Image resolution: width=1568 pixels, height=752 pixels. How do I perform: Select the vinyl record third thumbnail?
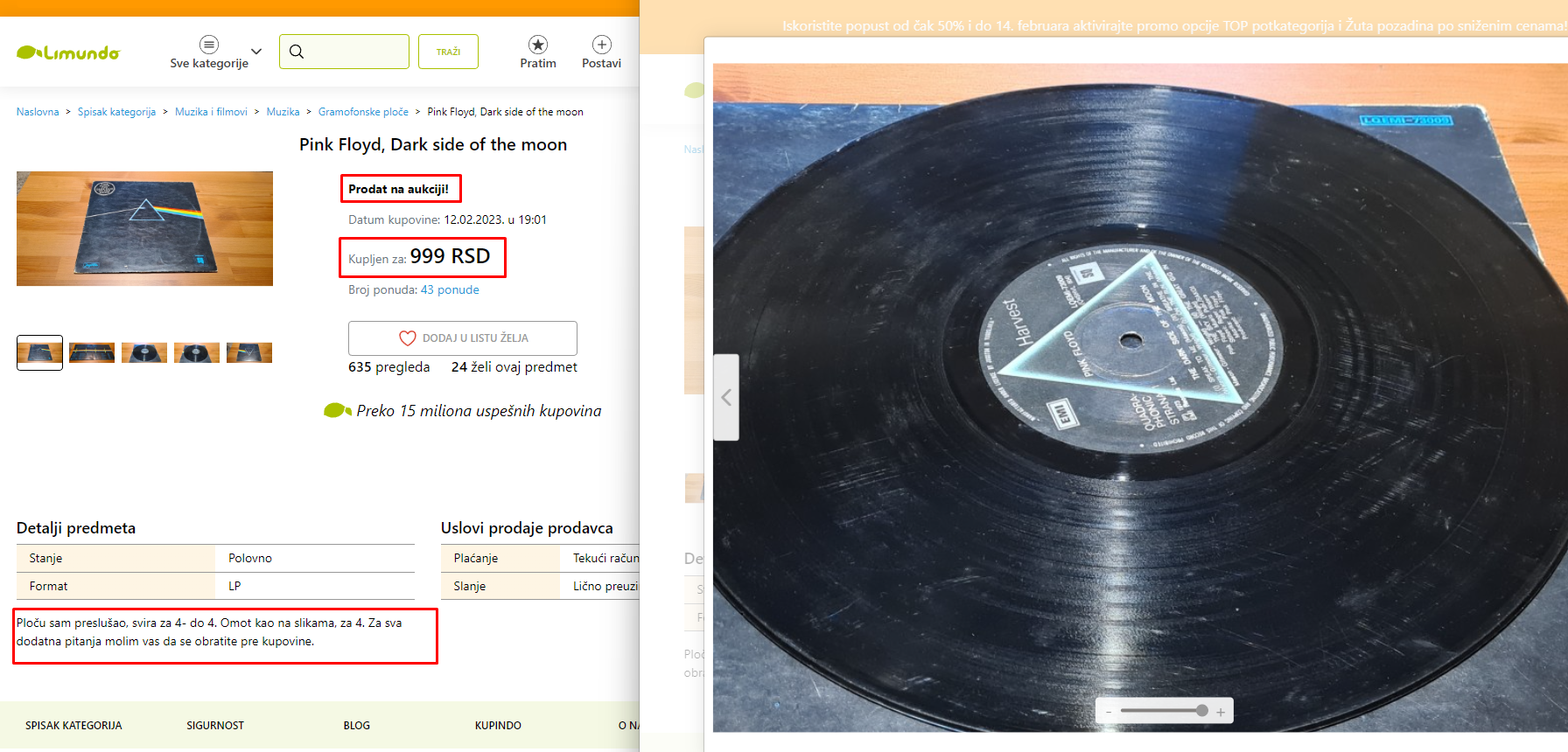point(144,352)
